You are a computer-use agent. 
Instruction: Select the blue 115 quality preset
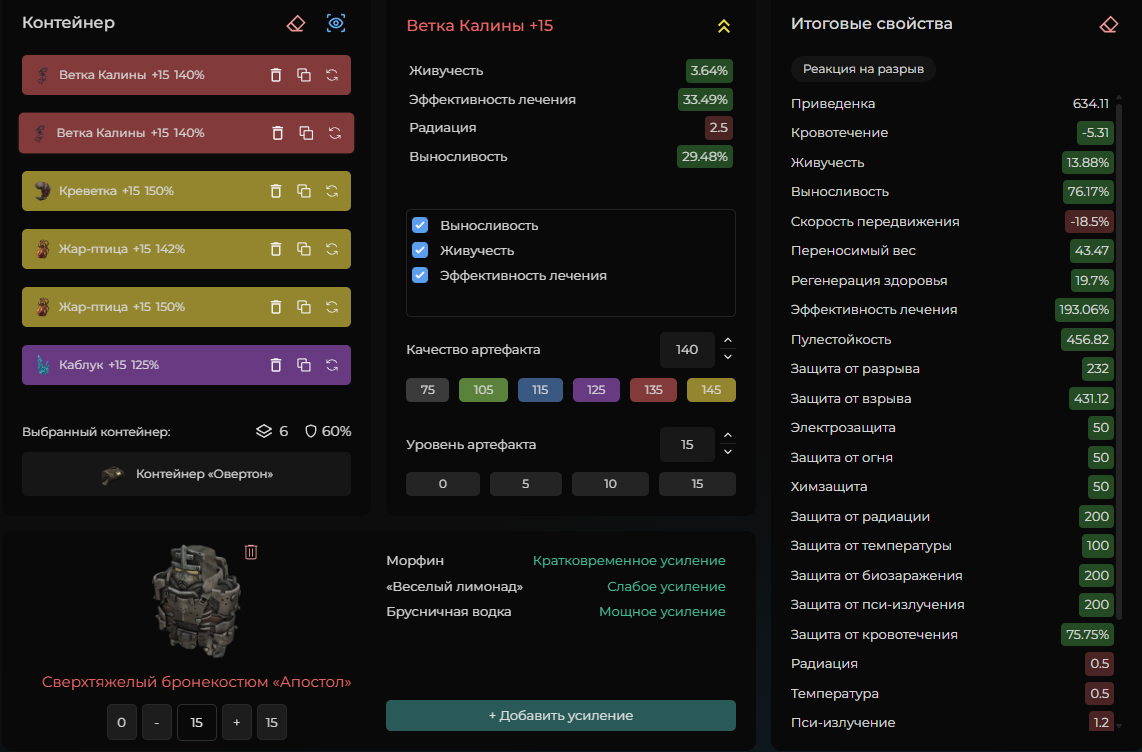click(x=540, y=390)
